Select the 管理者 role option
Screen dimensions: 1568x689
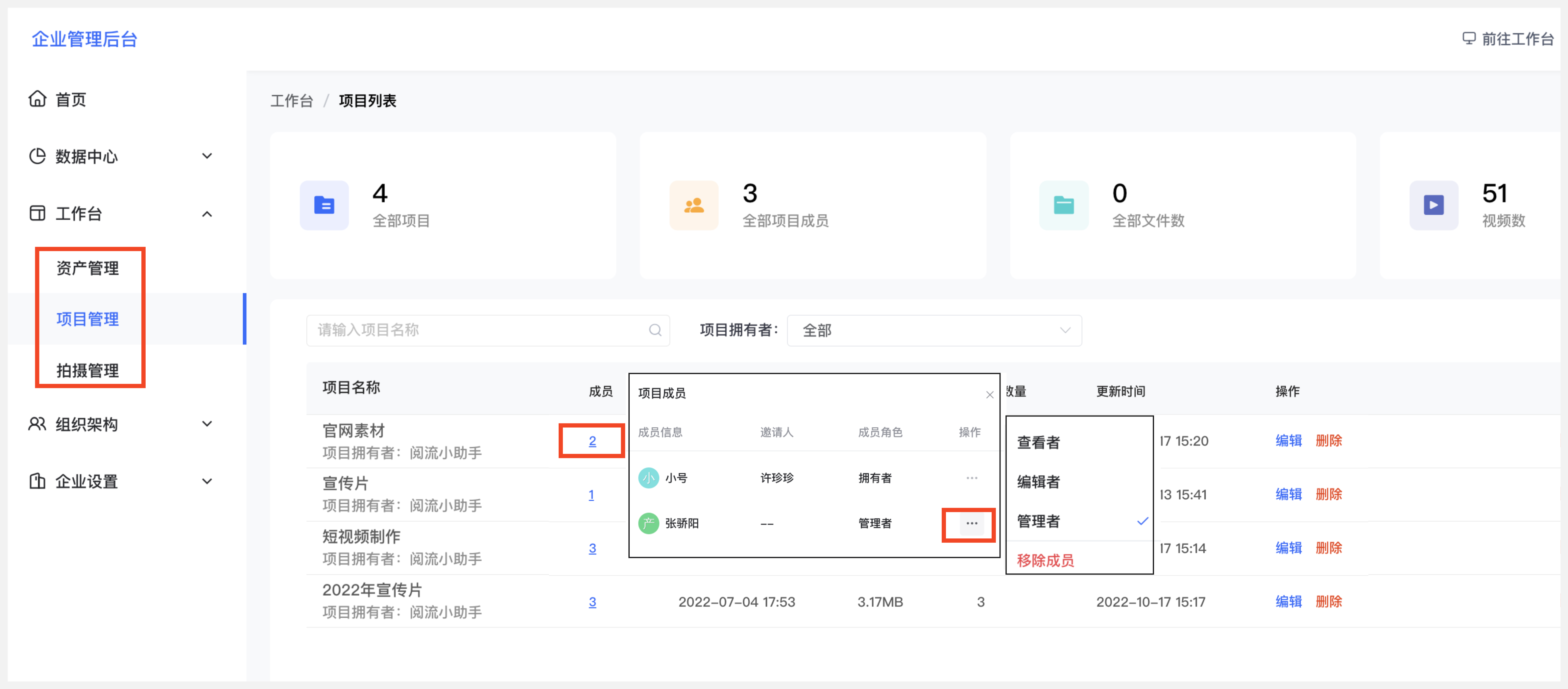pos(1038,521)
